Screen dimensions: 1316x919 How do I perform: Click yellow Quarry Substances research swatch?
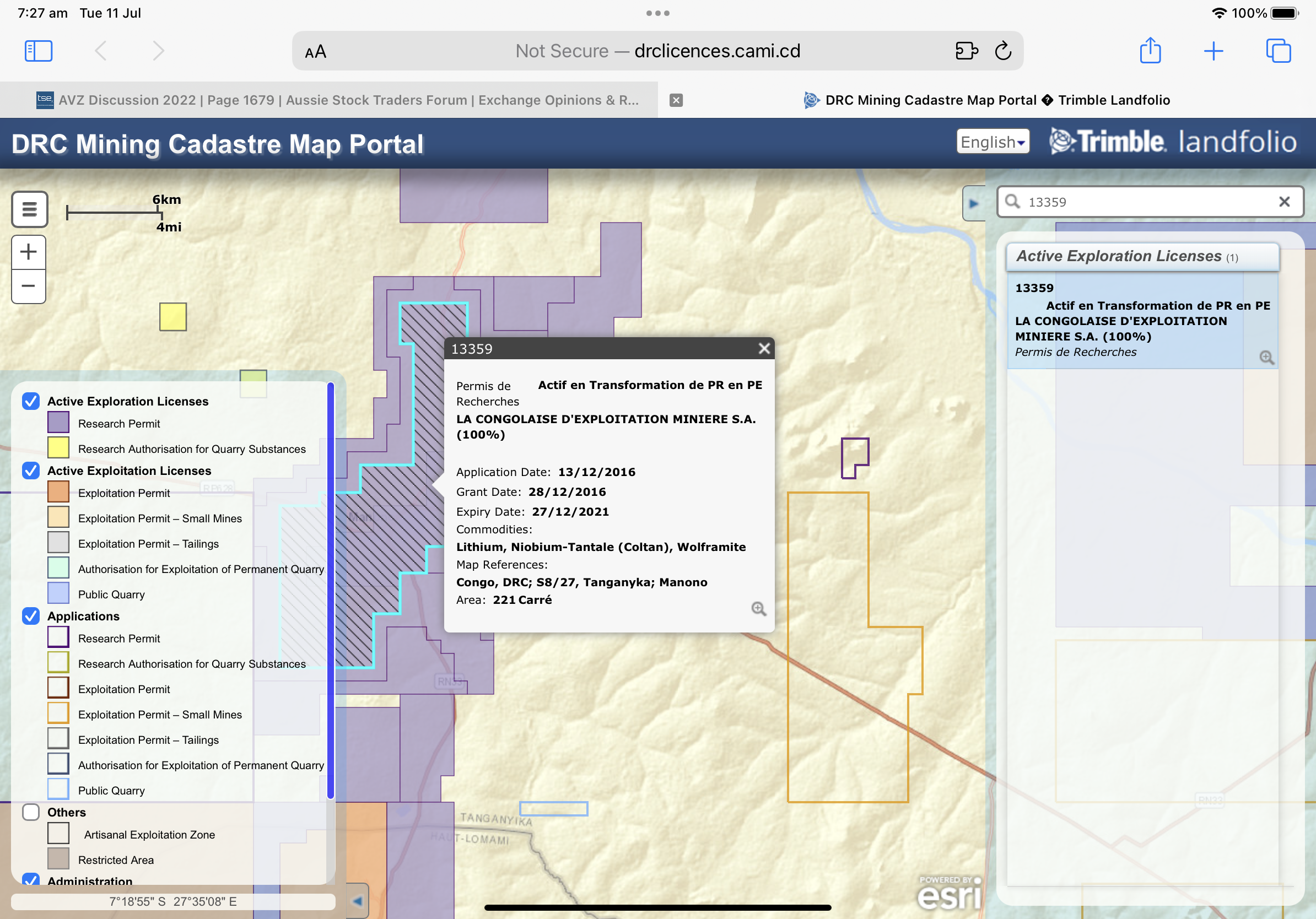58,448
